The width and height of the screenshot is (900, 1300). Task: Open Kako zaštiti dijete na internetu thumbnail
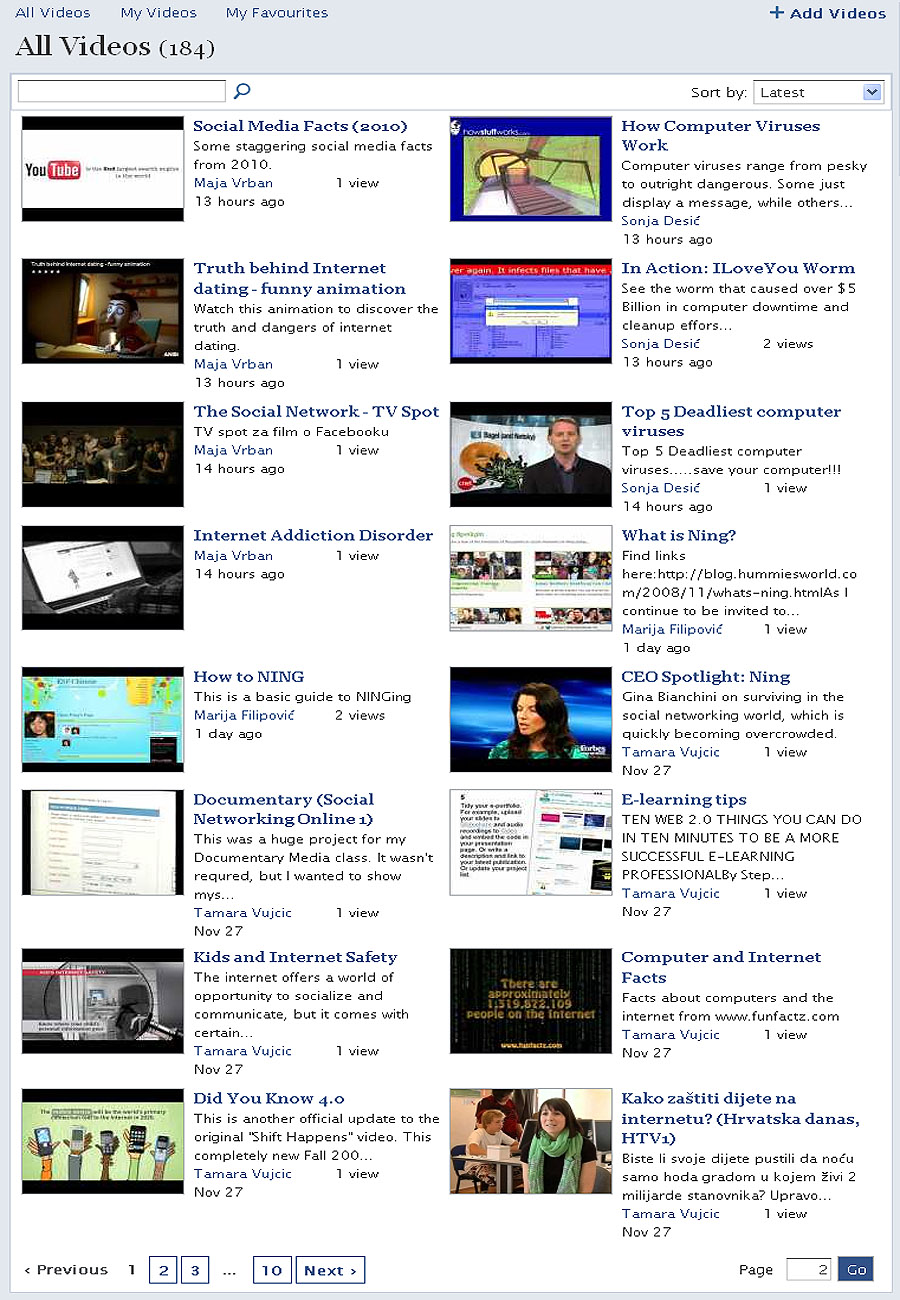click(x=531, y=1142)
